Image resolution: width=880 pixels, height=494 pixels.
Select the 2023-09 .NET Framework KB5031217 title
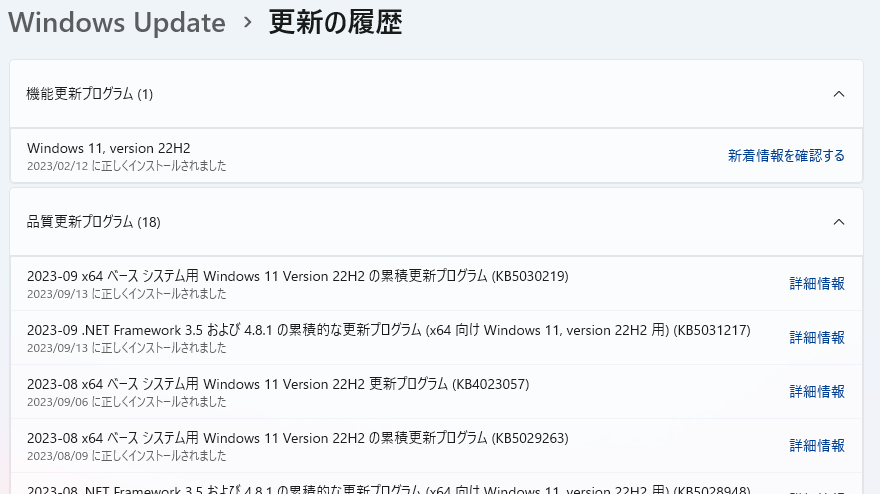[388, 330]
